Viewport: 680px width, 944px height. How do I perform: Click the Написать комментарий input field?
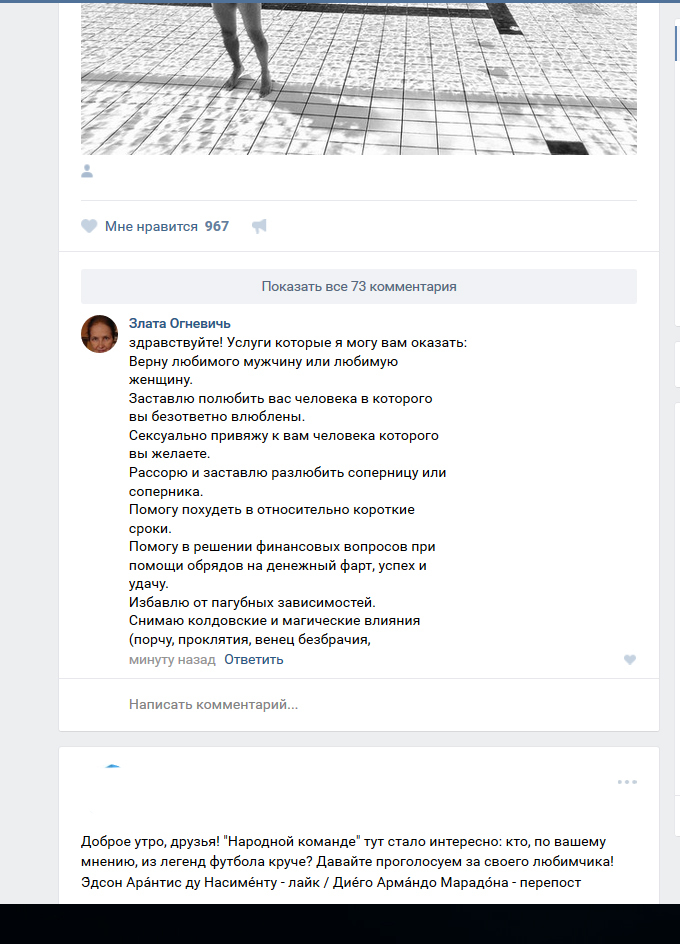coord(359,704)
